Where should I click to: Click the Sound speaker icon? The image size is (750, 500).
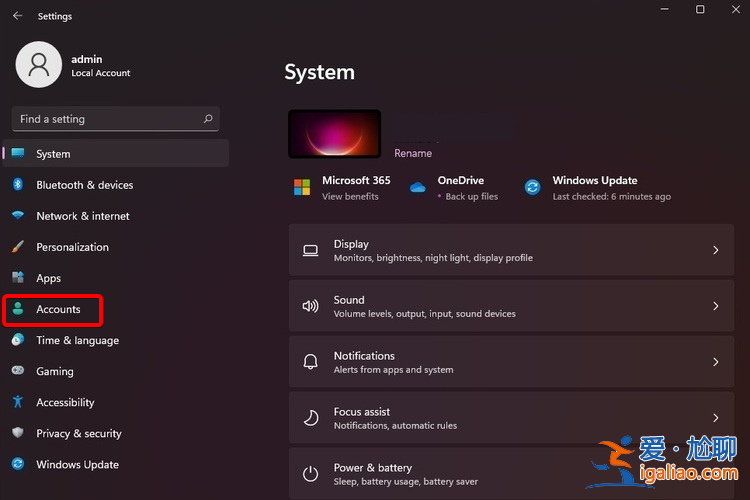click(x=310, y=306)
